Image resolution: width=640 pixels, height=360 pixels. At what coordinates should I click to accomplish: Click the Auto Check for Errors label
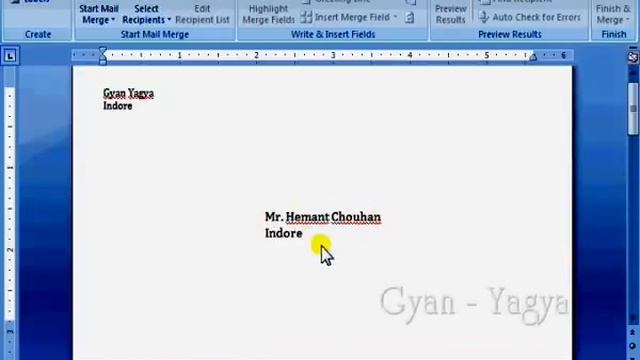coord(536,17)
